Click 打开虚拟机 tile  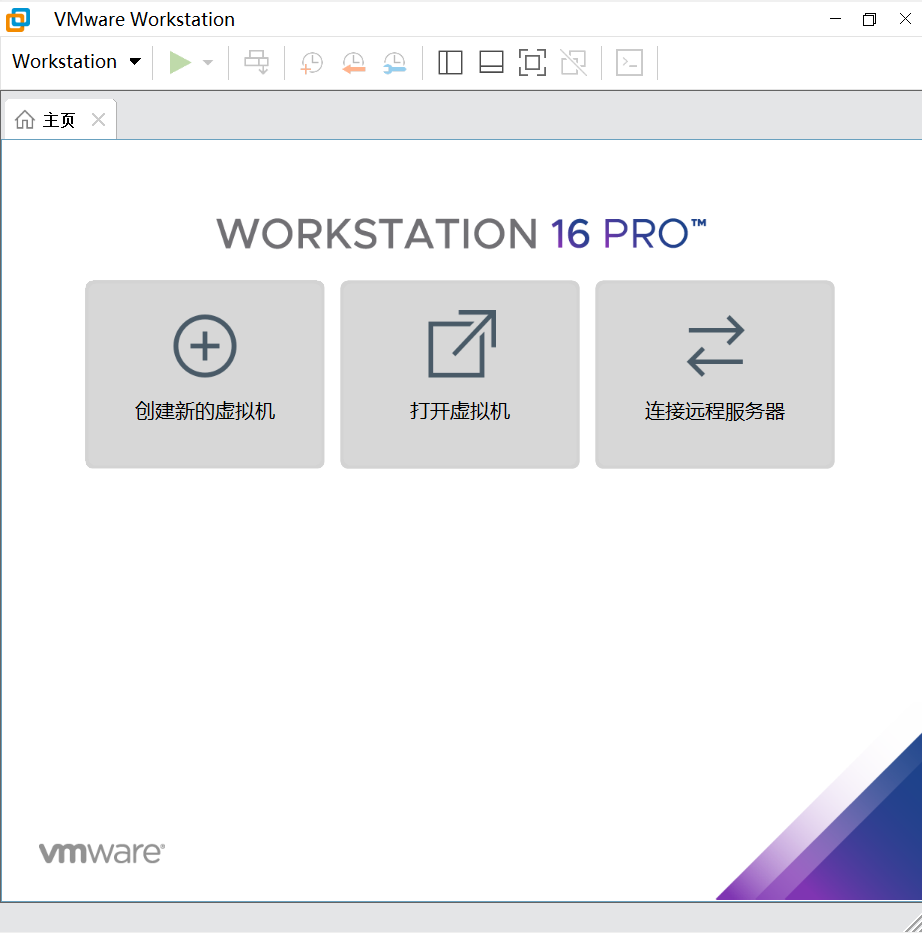point(460,374)
